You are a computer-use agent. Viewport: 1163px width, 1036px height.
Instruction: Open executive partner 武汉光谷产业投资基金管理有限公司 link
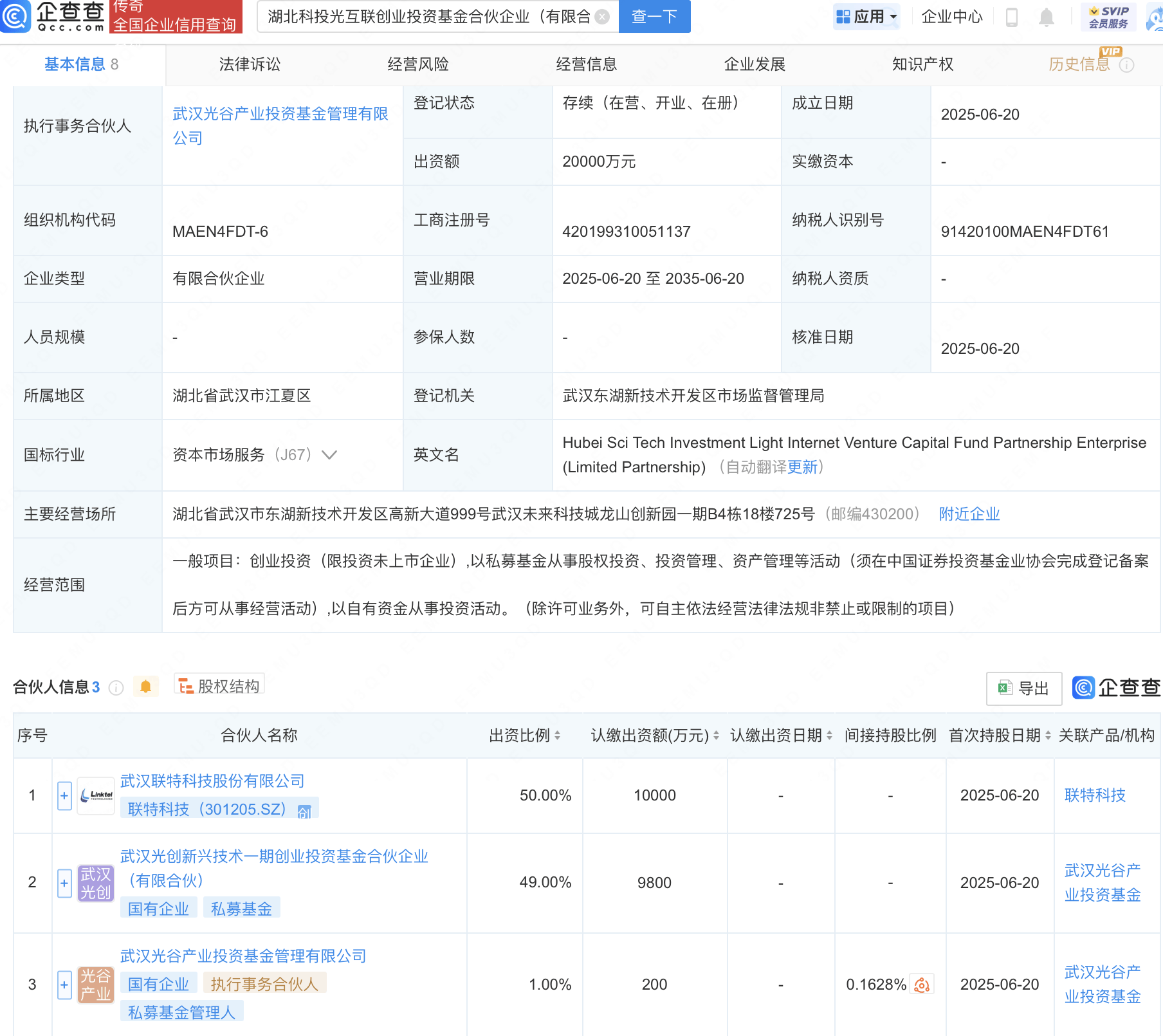point(280,126)
